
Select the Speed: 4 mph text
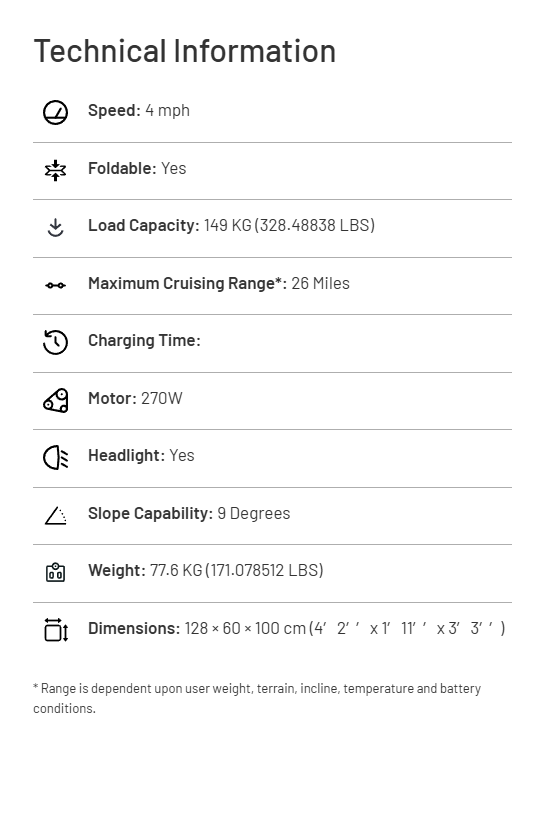click(139, 110)
